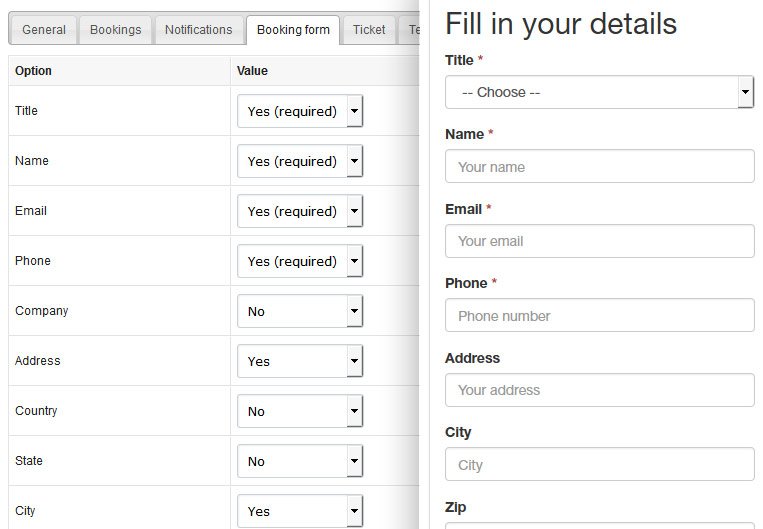Viewport: 763px width, 529px height.
Task: Expand the Company option dropdown
Action: pyautogui.click(x=300, y=311)
